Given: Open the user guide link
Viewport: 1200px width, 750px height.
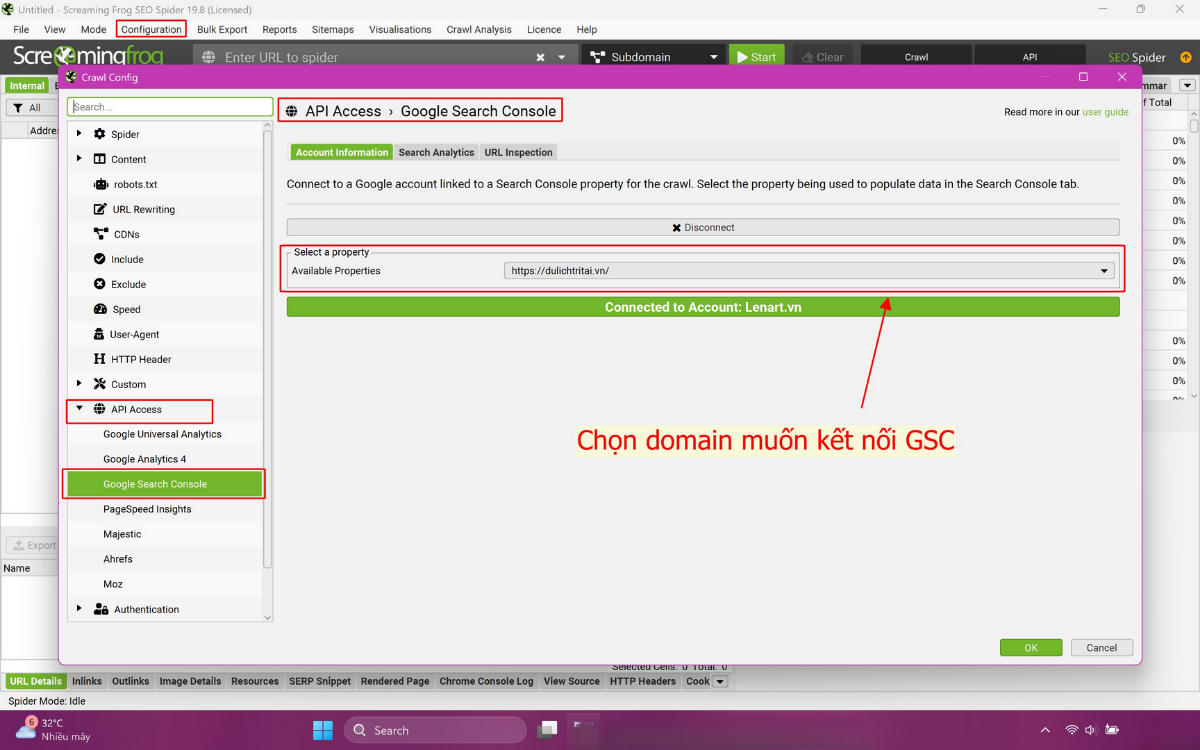Looking at the screenshot, I should pos(1105,112).
